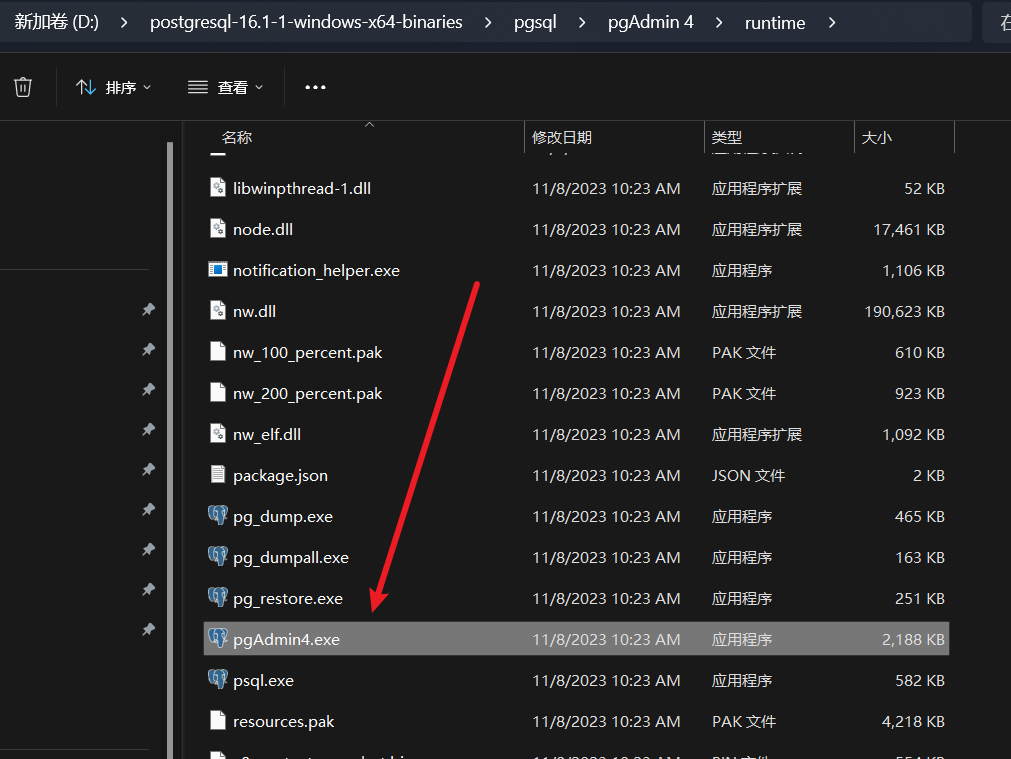Click the pg_restore.exe elephant icon

[216, 598]
